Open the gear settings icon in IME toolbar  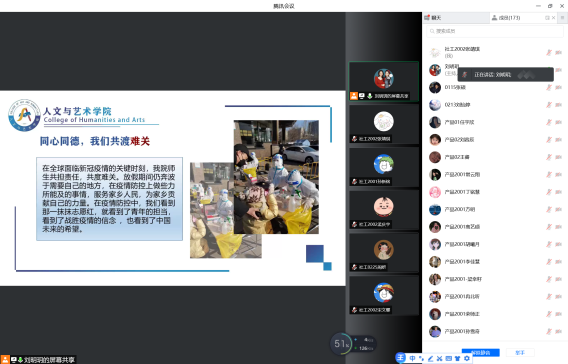[467, 359]
